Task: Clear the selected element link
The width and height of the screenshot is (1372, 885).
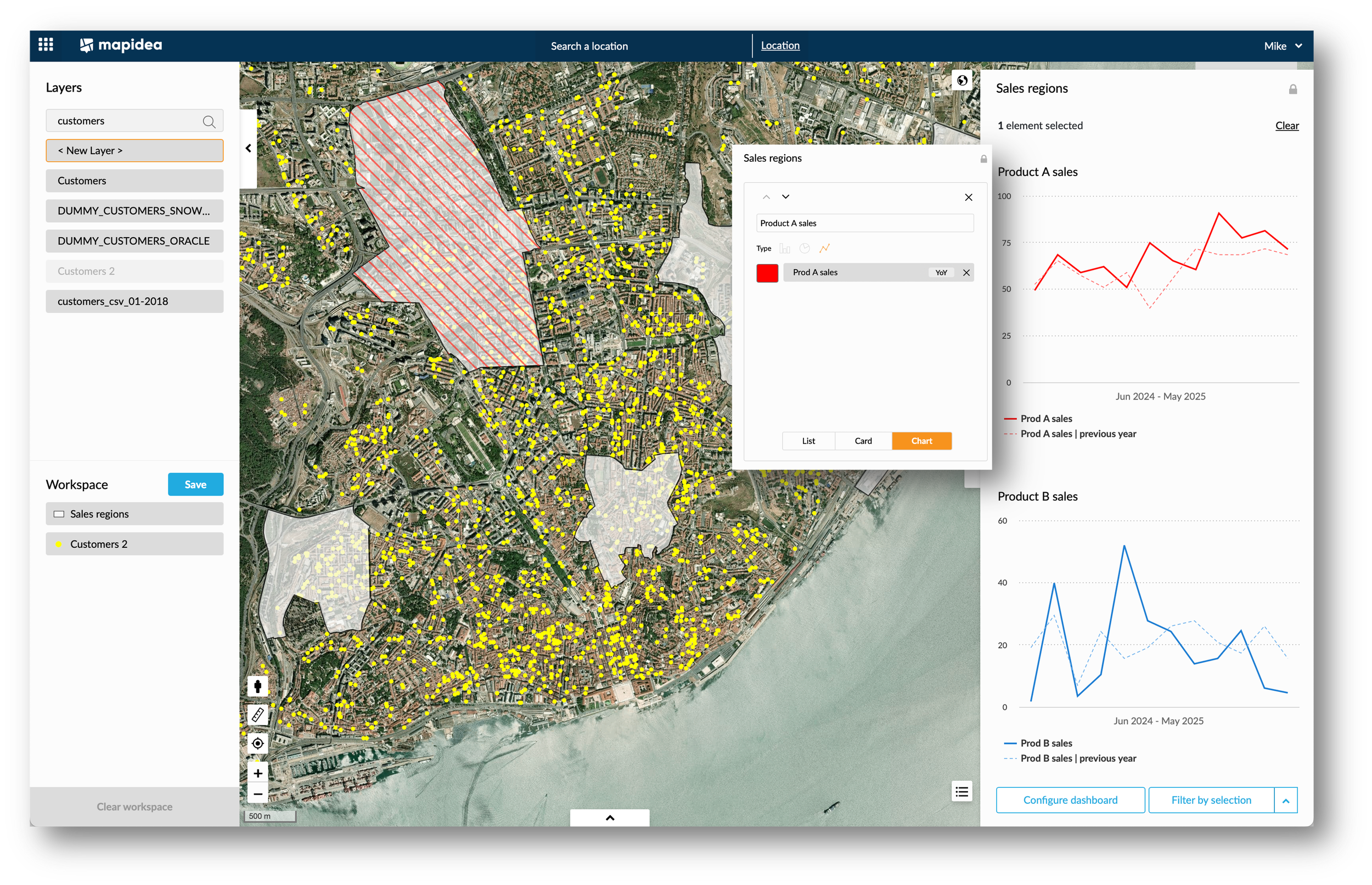Action: point(1286,125)
